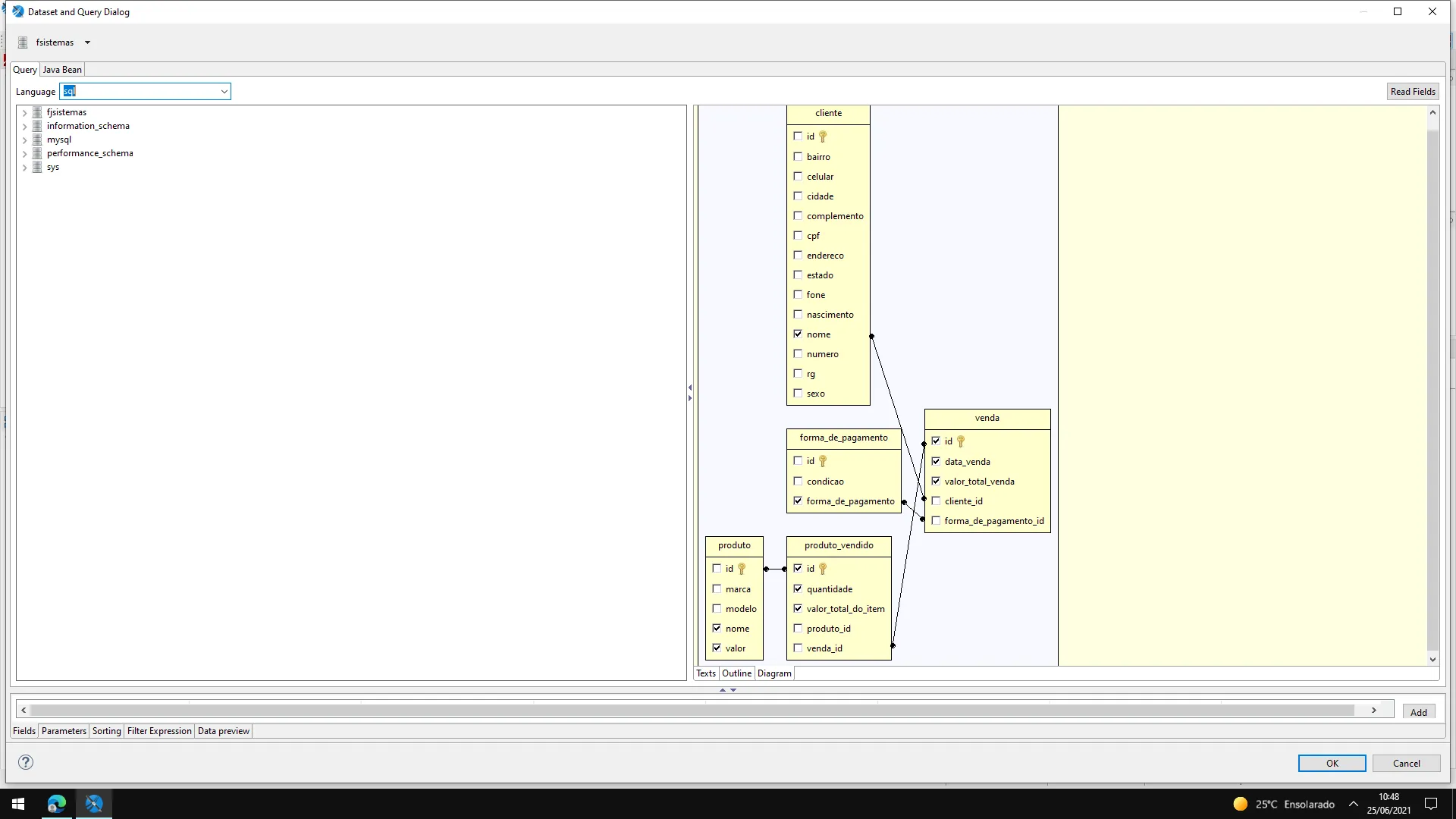Click the fsistemas data adapter icon
The image size is (1456, 819).
pos(23,42)
